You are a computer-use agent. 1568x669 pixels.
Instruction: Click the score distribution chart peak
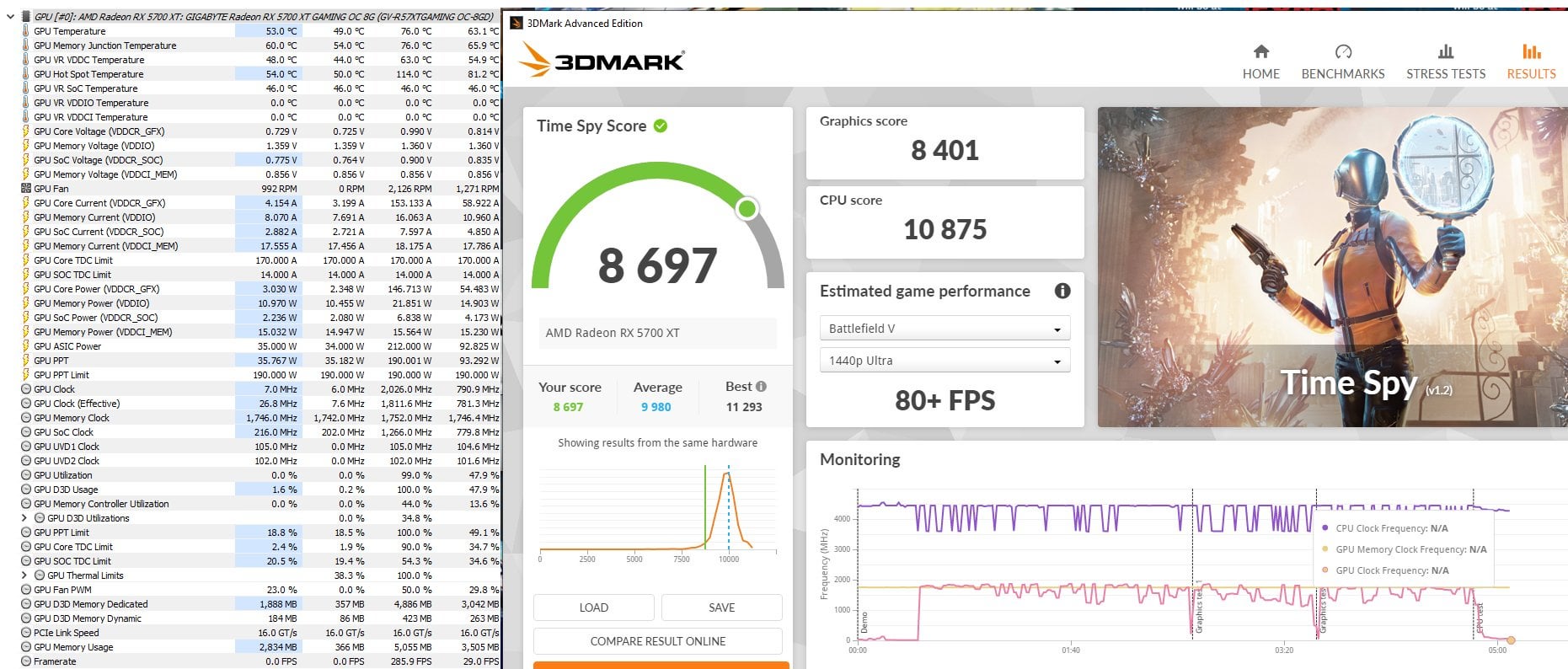coord(727,475)
